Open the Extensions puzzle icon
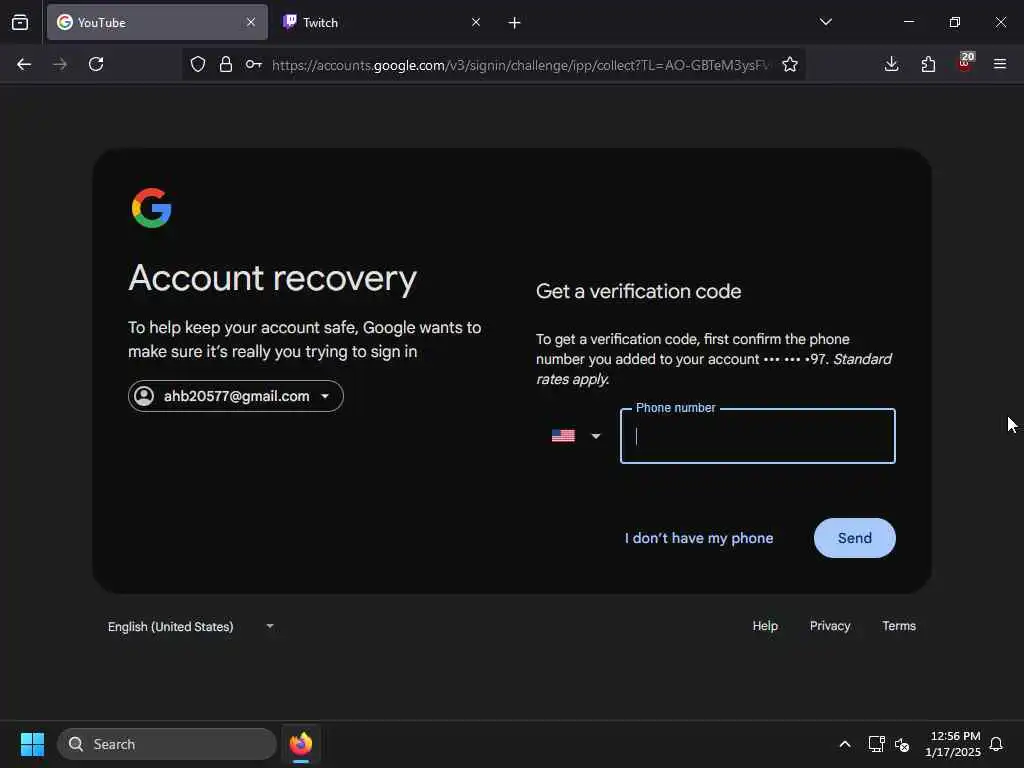The width and height of the screenshot is (1024, 768). coord(928,64)
